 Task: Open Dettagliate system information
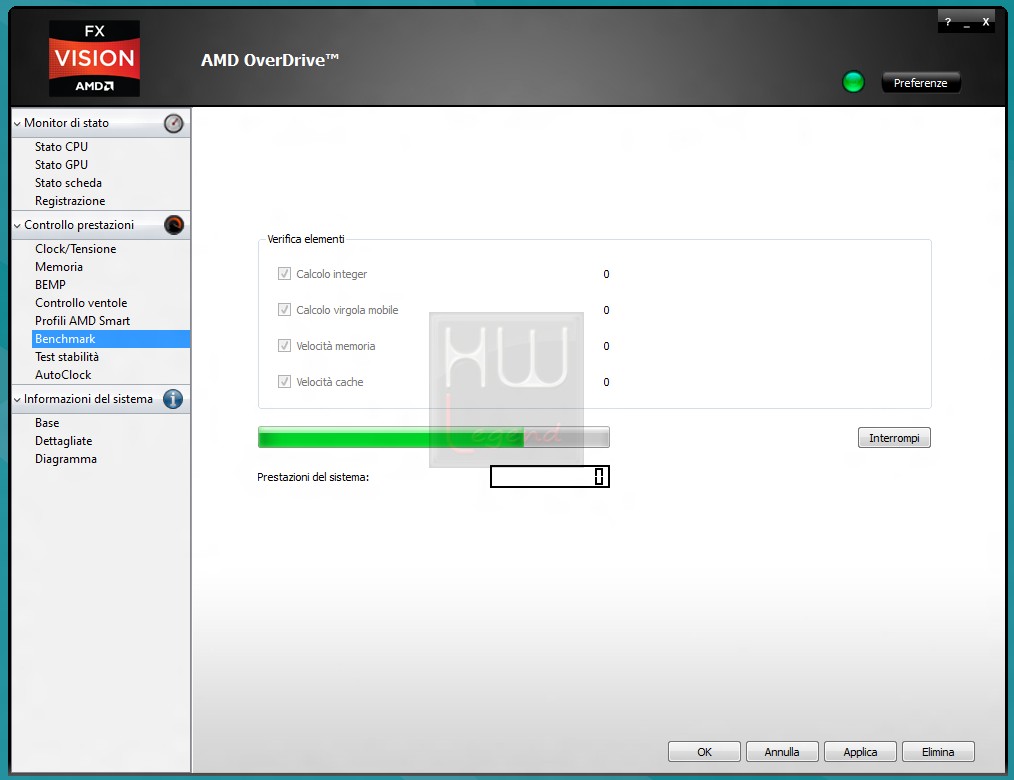[x=63, y=441]
